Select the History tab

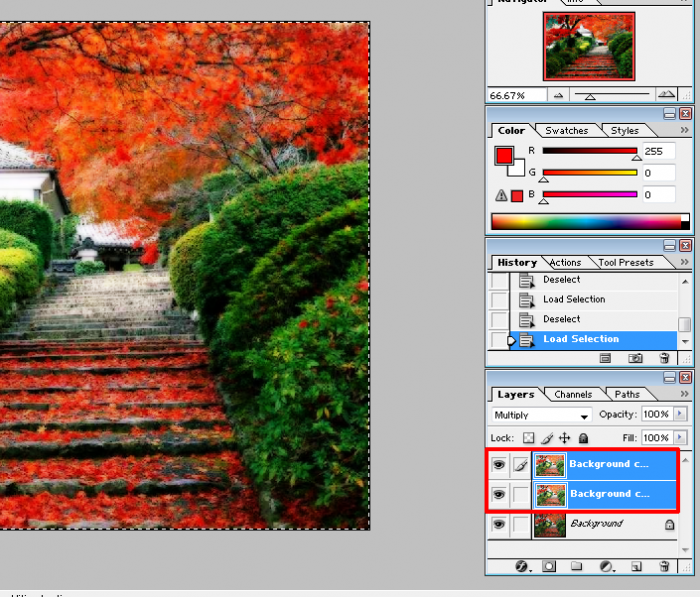coord(517,263)
